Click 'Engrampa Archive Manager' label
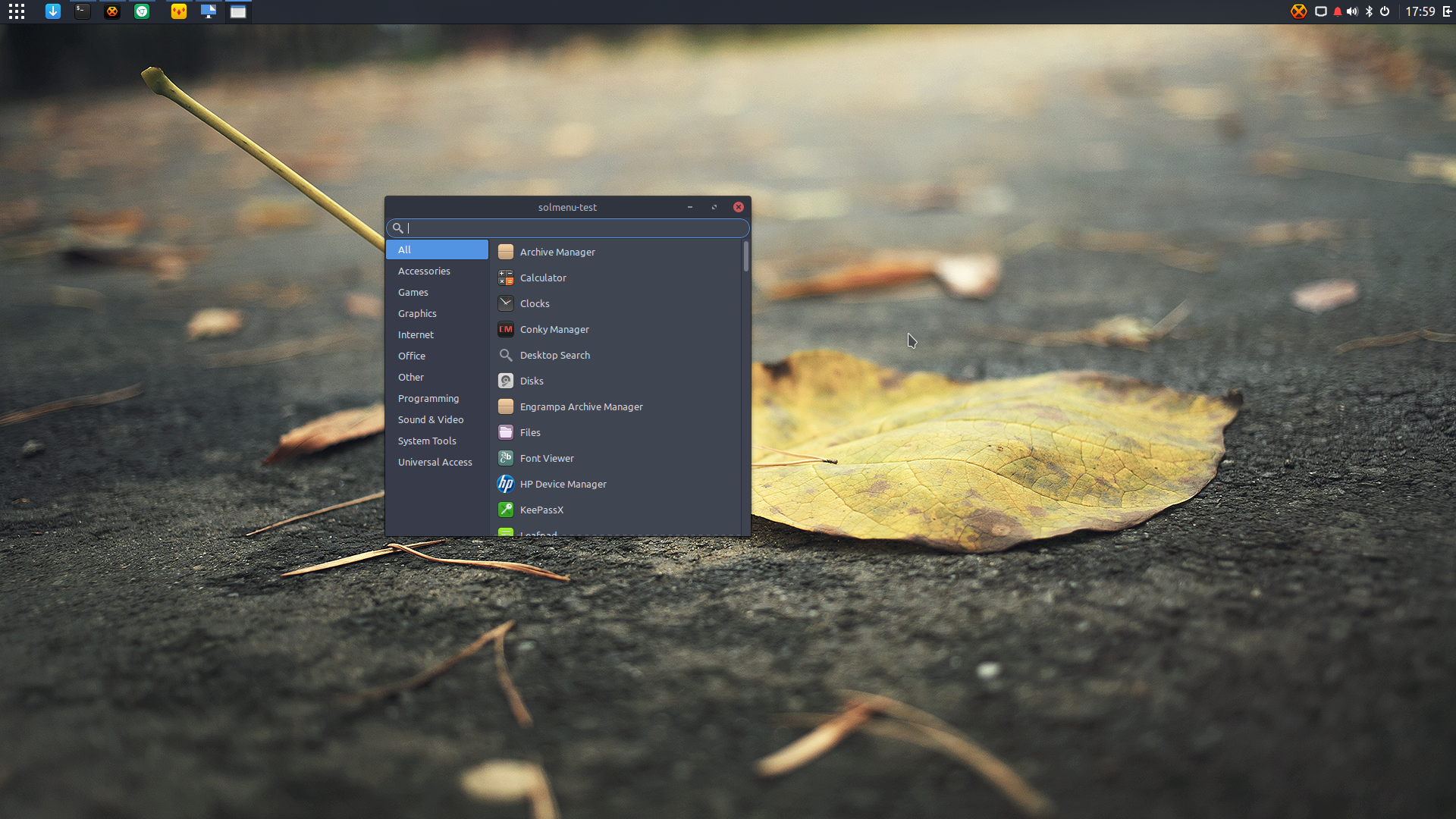 [582, 406]
